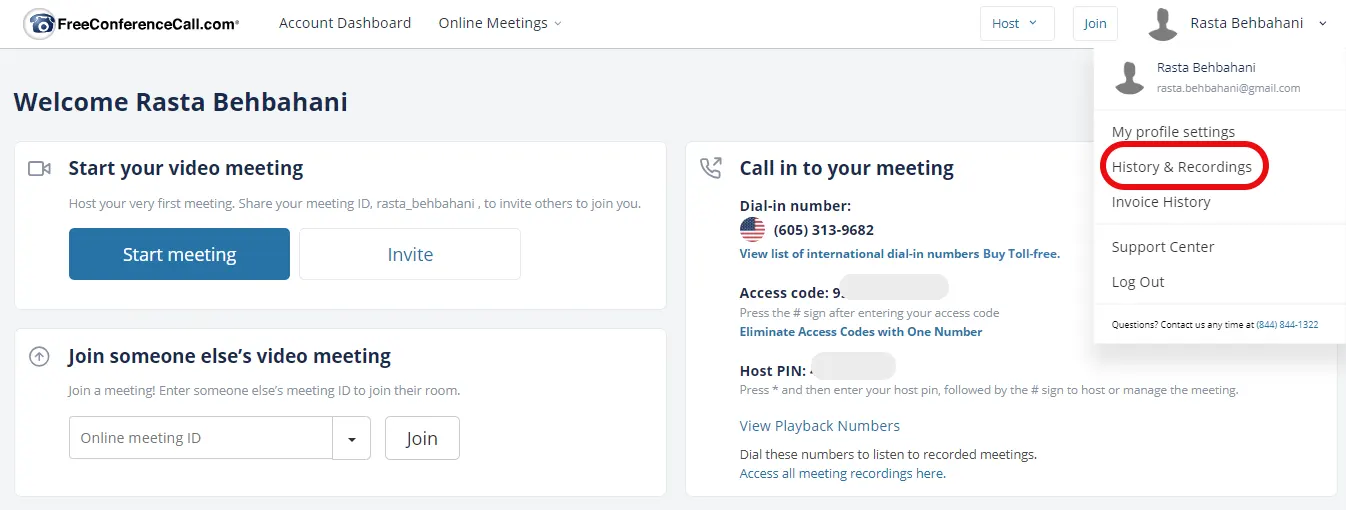The height and width of the screenshot is (510, 1346).
Task: Click the Invite button
Action: coord(410,254)
